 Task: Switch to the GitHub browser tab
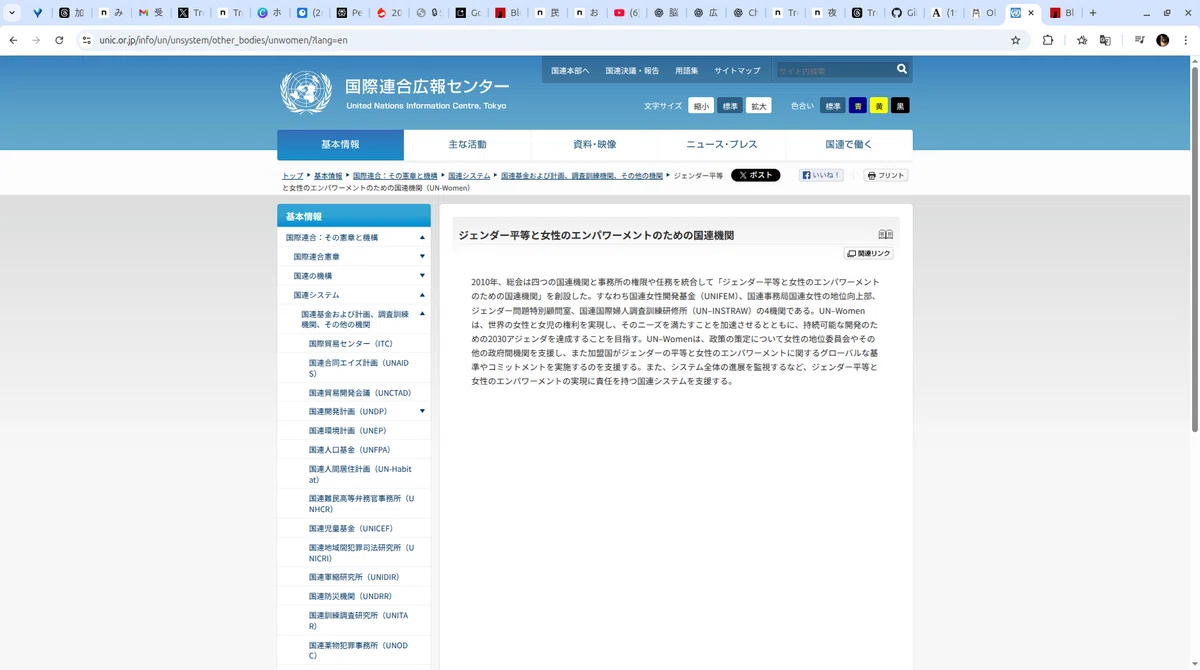point(902,13)
